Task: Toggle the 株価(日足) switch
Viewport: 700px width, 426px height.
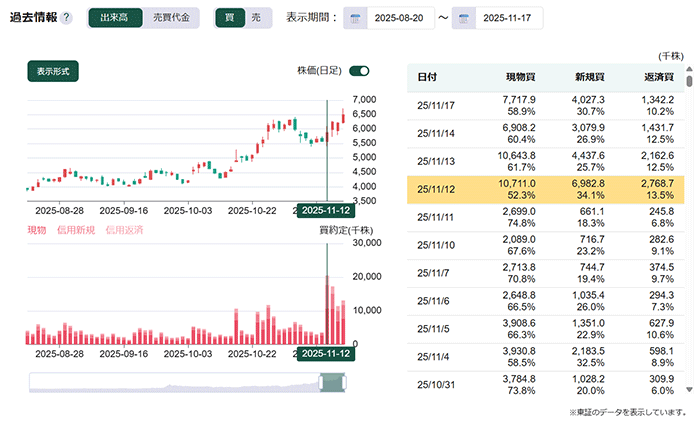Action: click(x=359, y=71)
